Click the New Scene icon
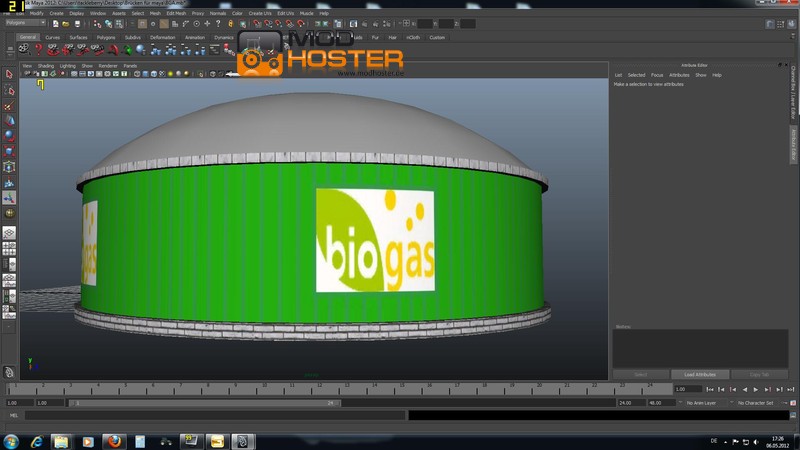This screenshot has height=450, width=800. coord(55,24)
